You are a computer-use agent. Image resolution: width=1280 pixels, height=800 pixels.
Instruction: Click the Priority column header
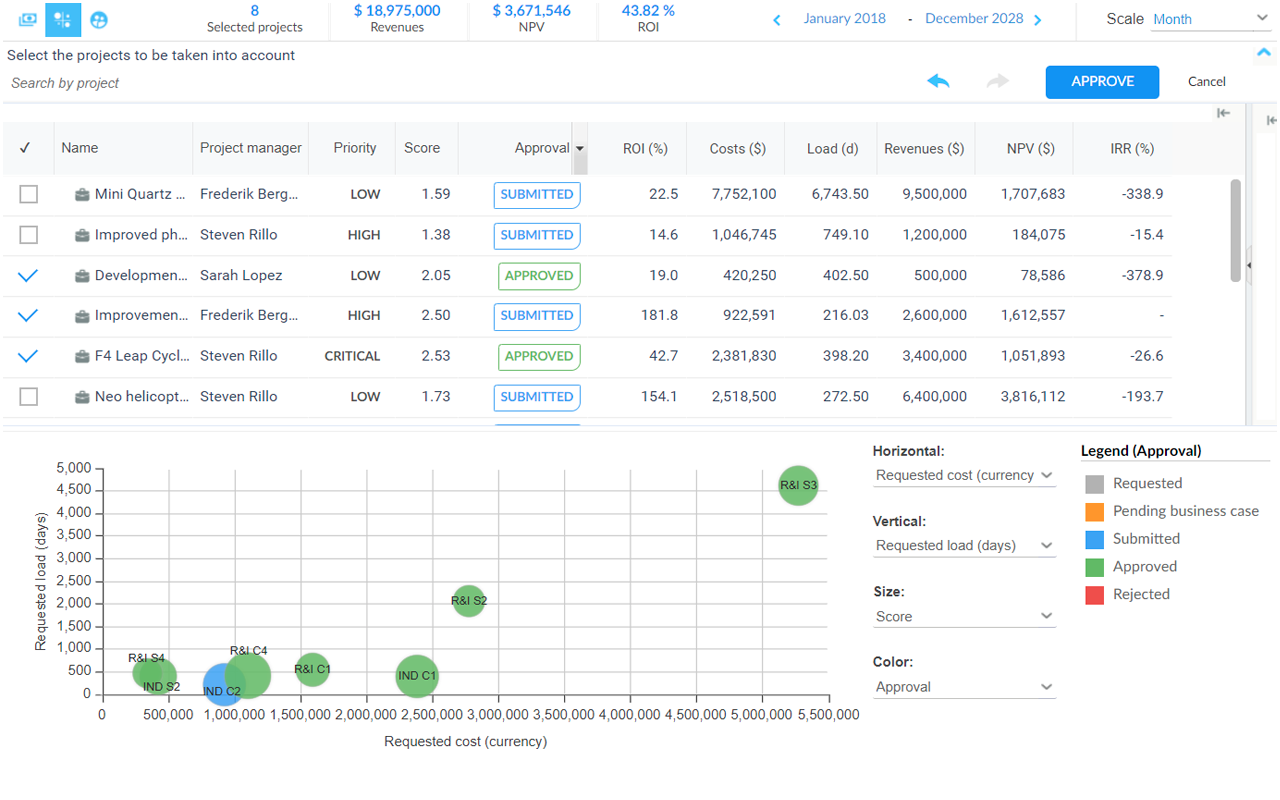click(x=355, y=148)
